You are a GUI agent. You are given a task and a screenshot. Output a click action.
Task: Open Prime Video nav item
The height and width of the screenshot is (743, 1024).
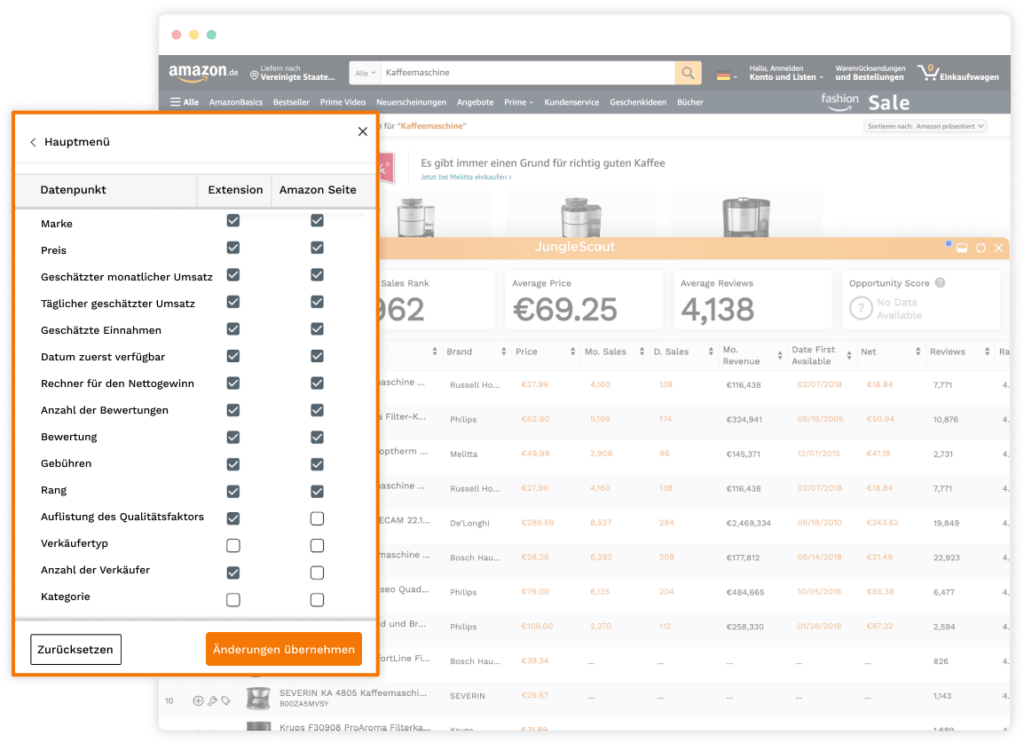(x=343, y=103)
